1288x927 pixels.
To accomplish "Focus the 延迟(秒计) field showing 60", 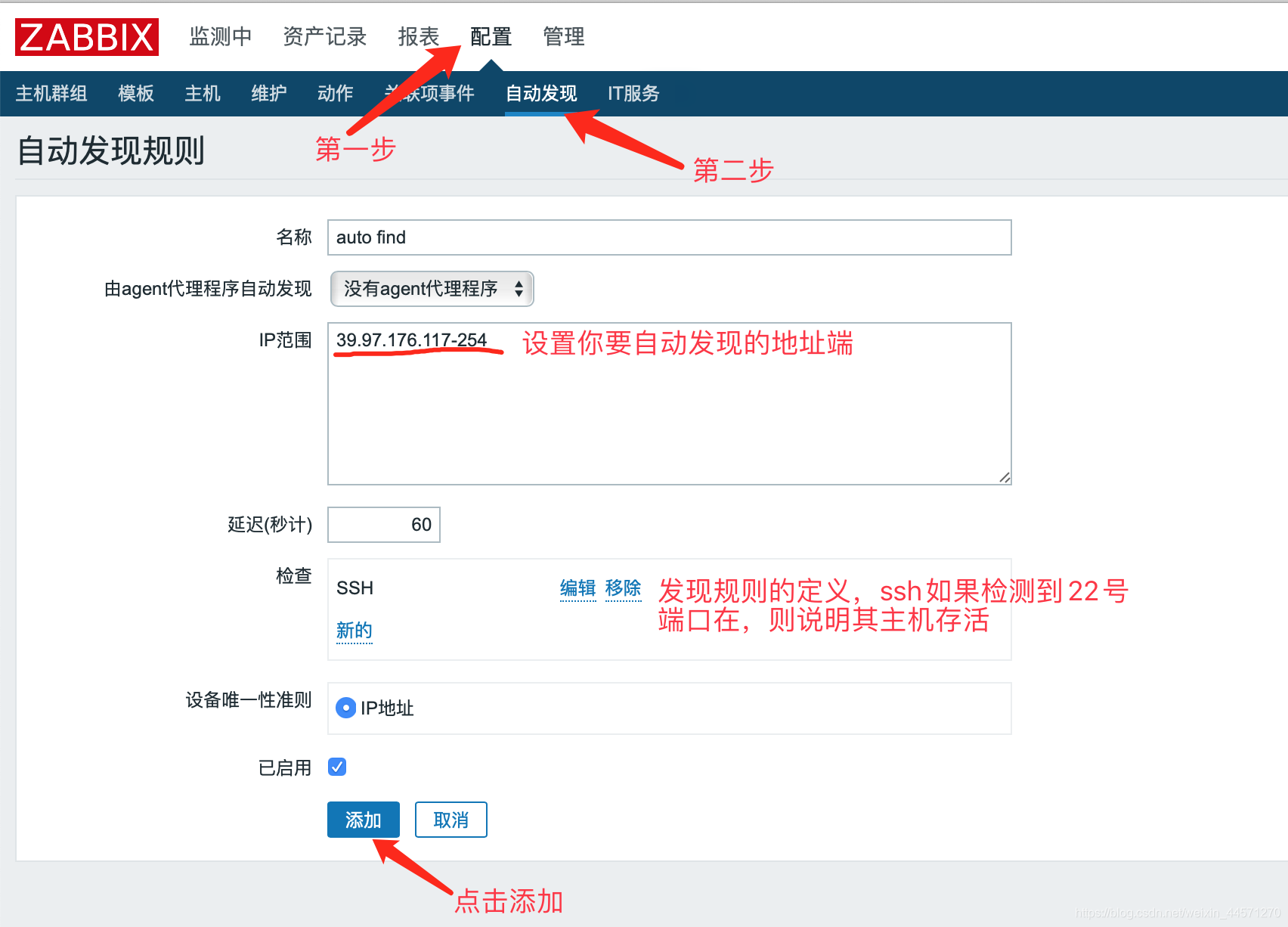I will tap(384, 525).
